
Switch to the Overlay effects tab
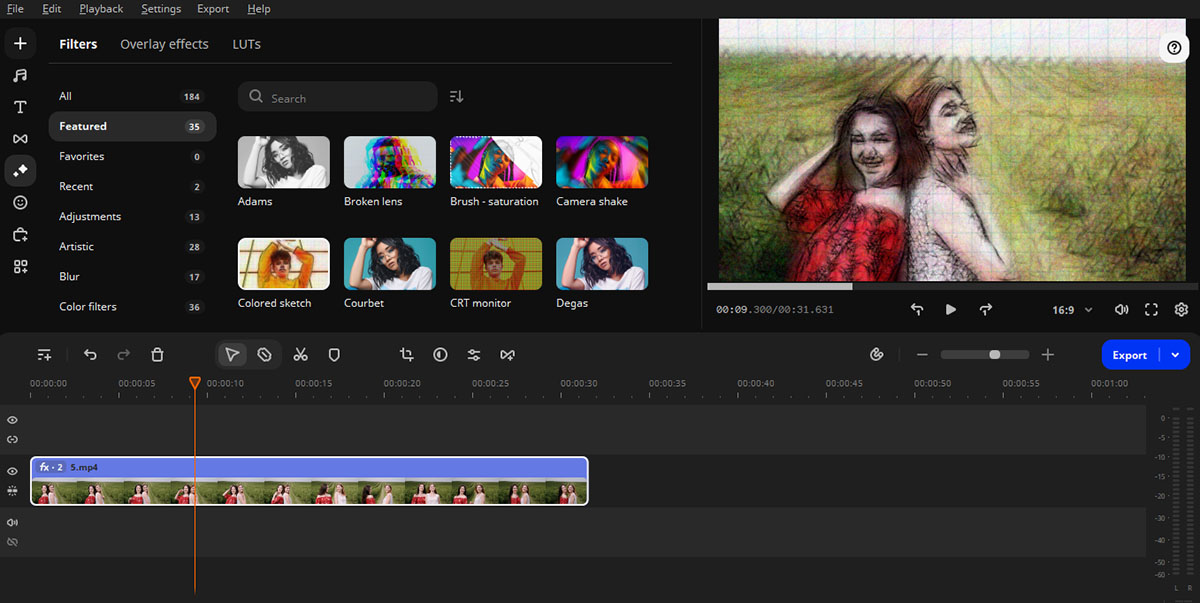(164, 44)
